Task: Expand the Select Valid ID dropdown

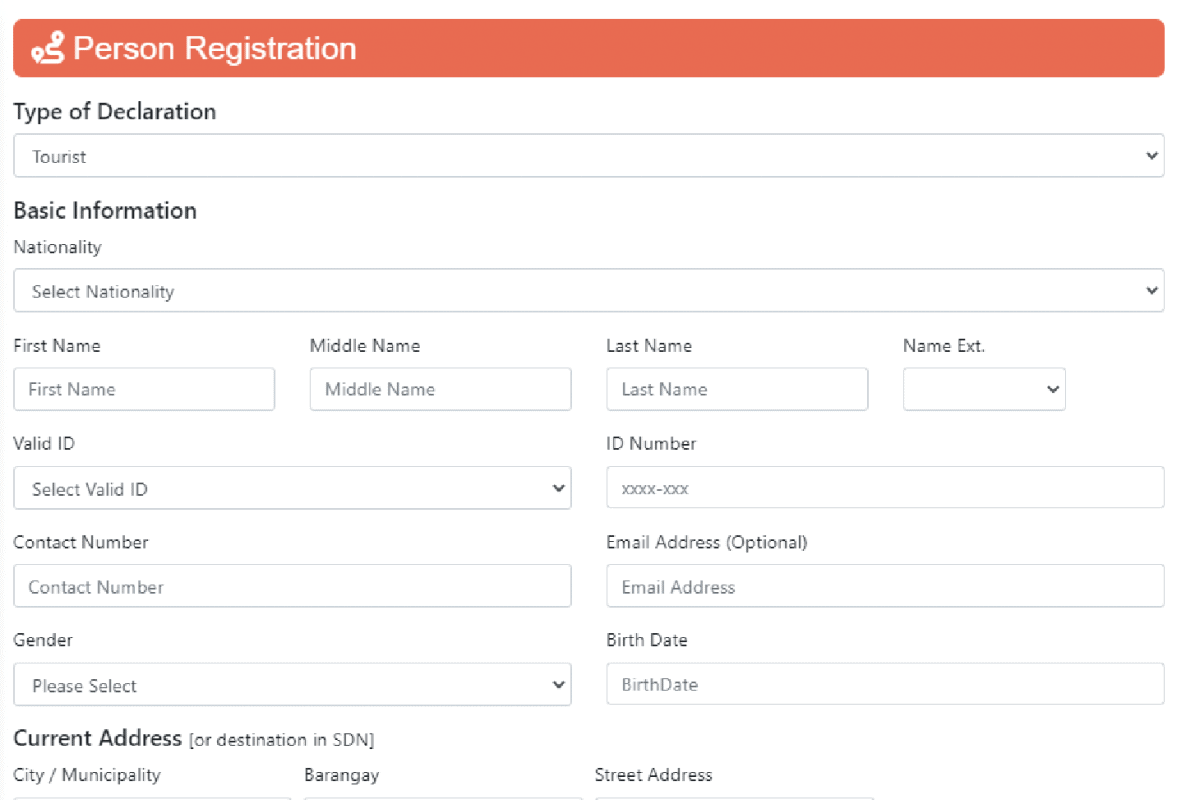Action: [x=292, y=488]
